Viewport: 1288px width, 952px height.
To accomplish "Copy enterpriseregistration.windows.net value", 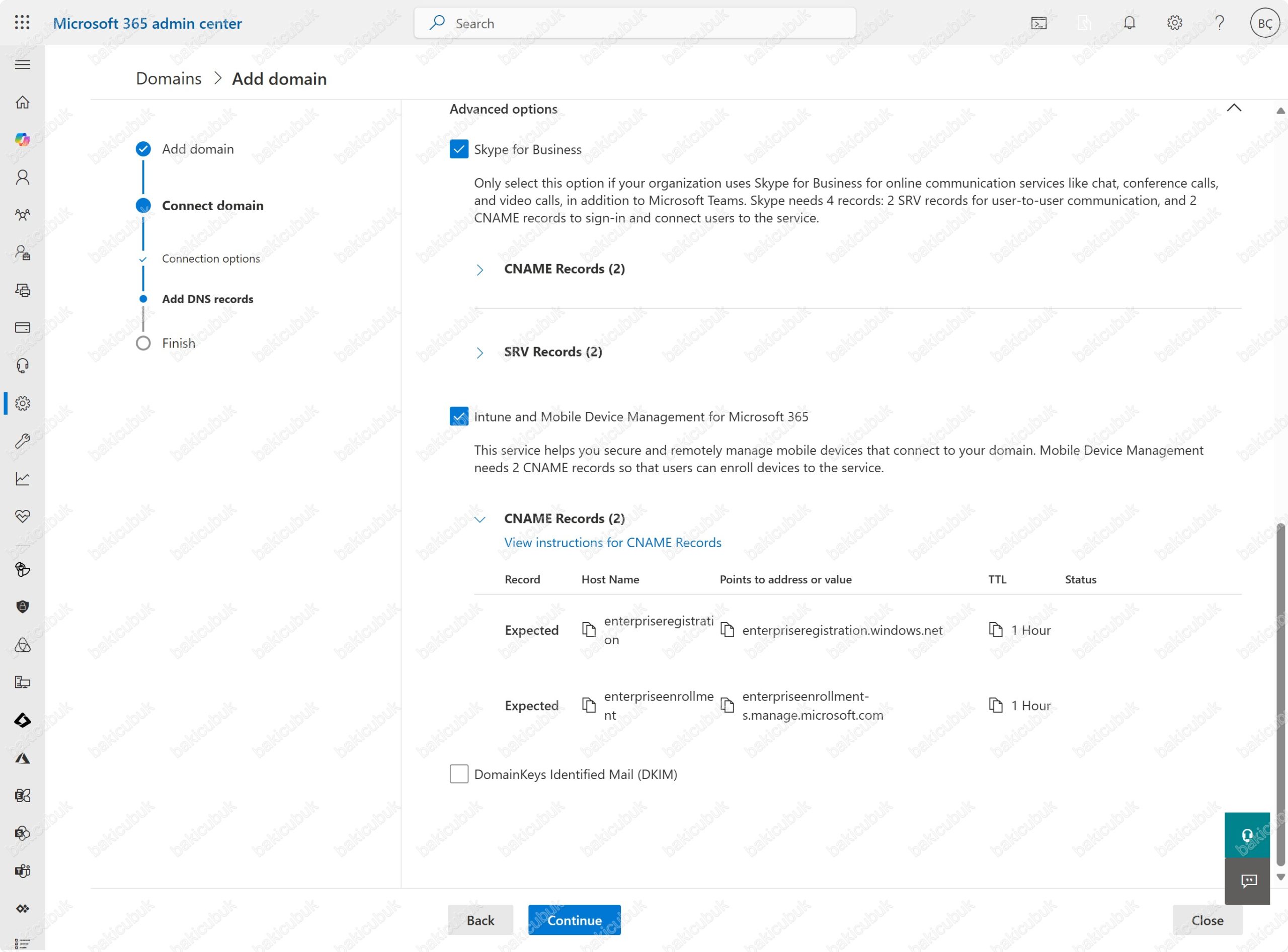I will click(727, 630).
